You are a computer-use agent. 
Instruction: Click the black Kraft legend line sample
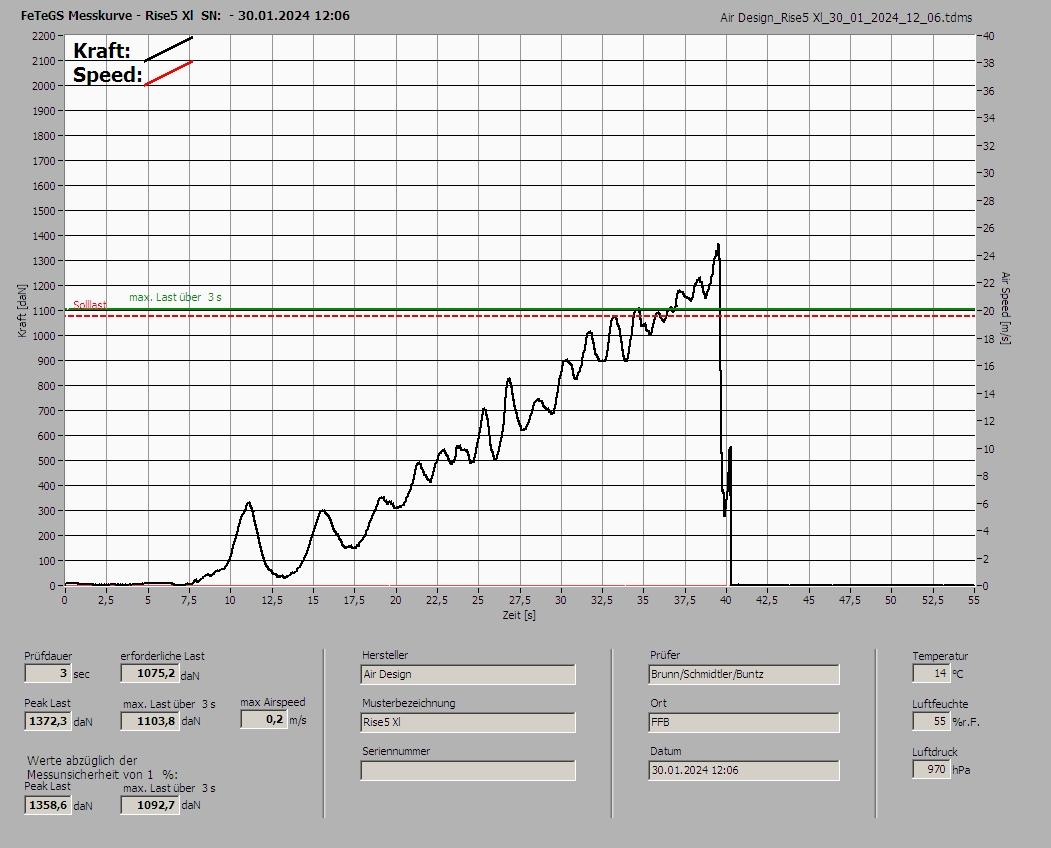(x=168, y=49)
